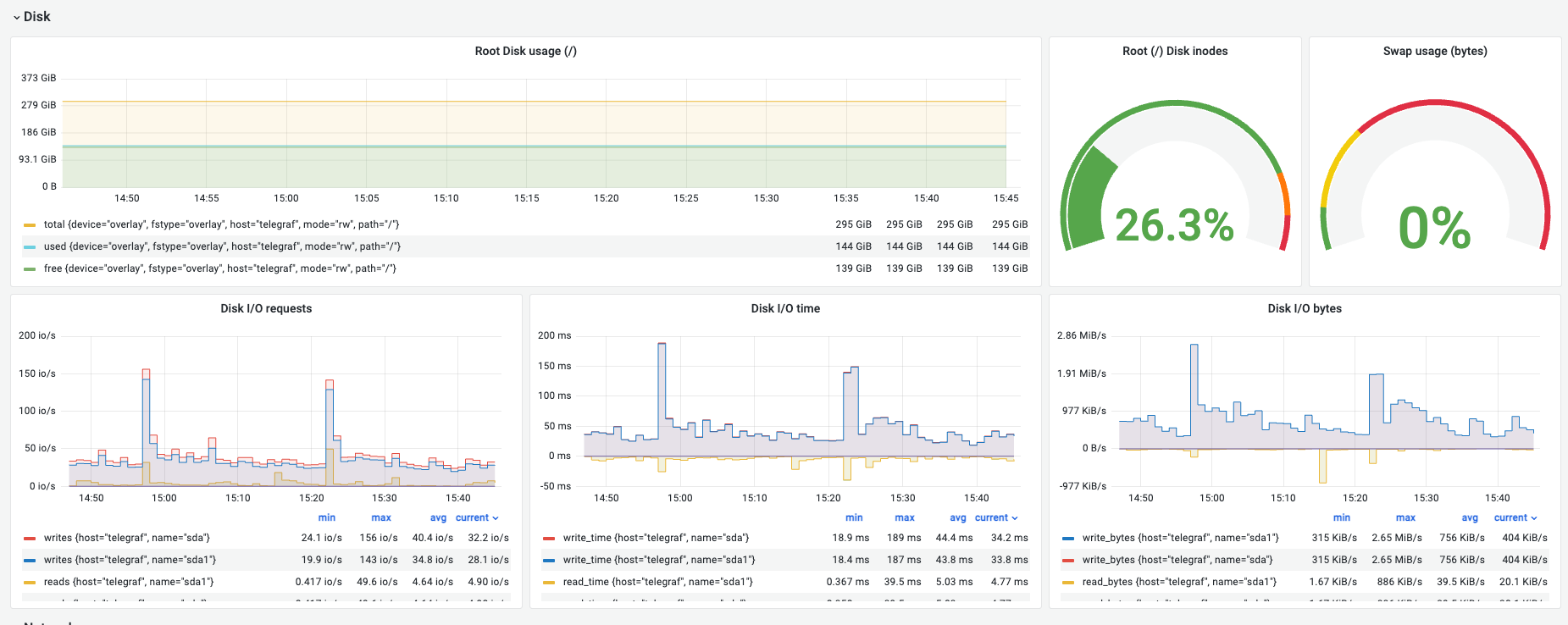
Task: Toggle the free overlay series in the legend
Action: tap(219, 268)
